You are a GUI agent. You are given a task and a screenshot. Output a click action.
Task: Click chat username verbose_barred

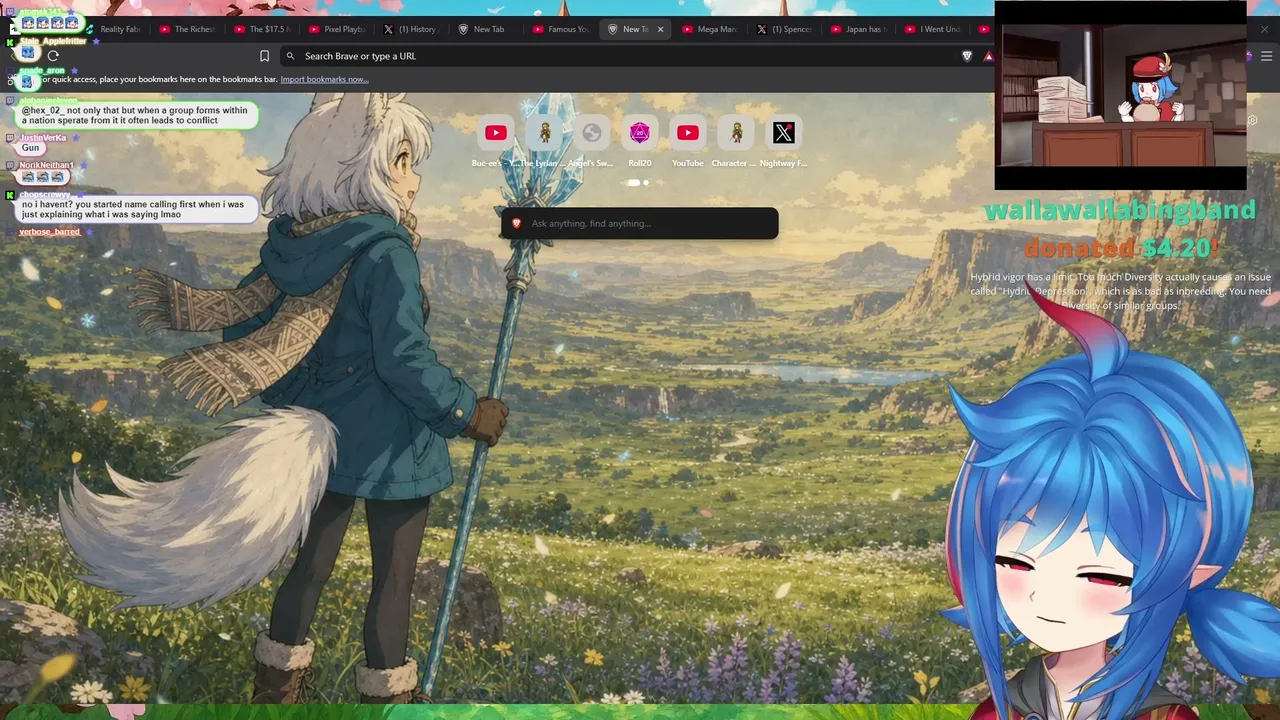[x=50, y=232]
